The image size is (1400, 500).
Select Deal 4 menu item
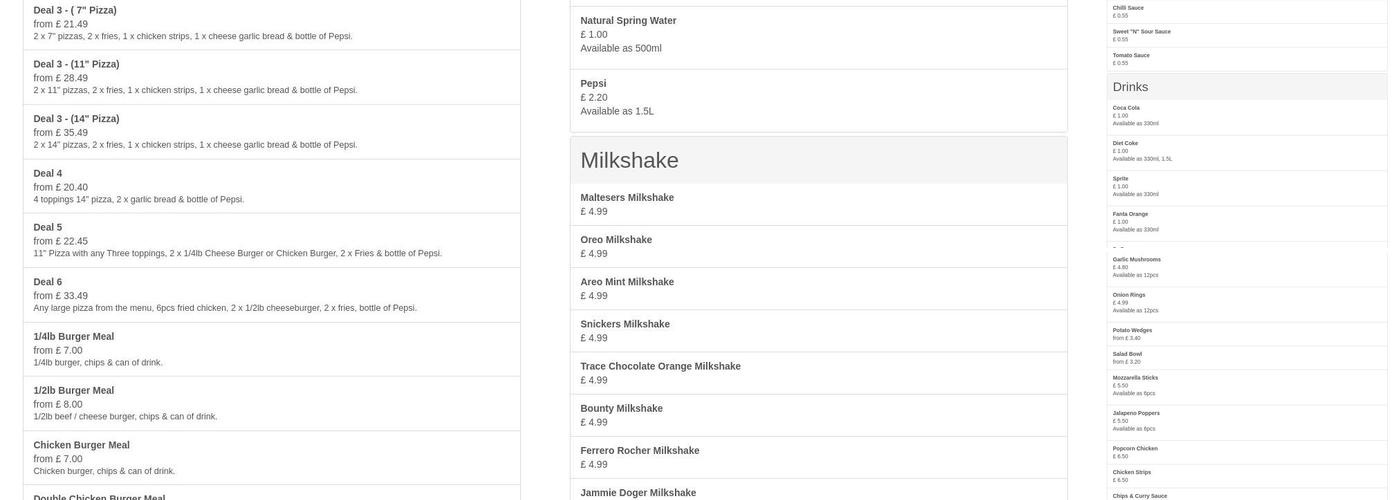[271, 186]
